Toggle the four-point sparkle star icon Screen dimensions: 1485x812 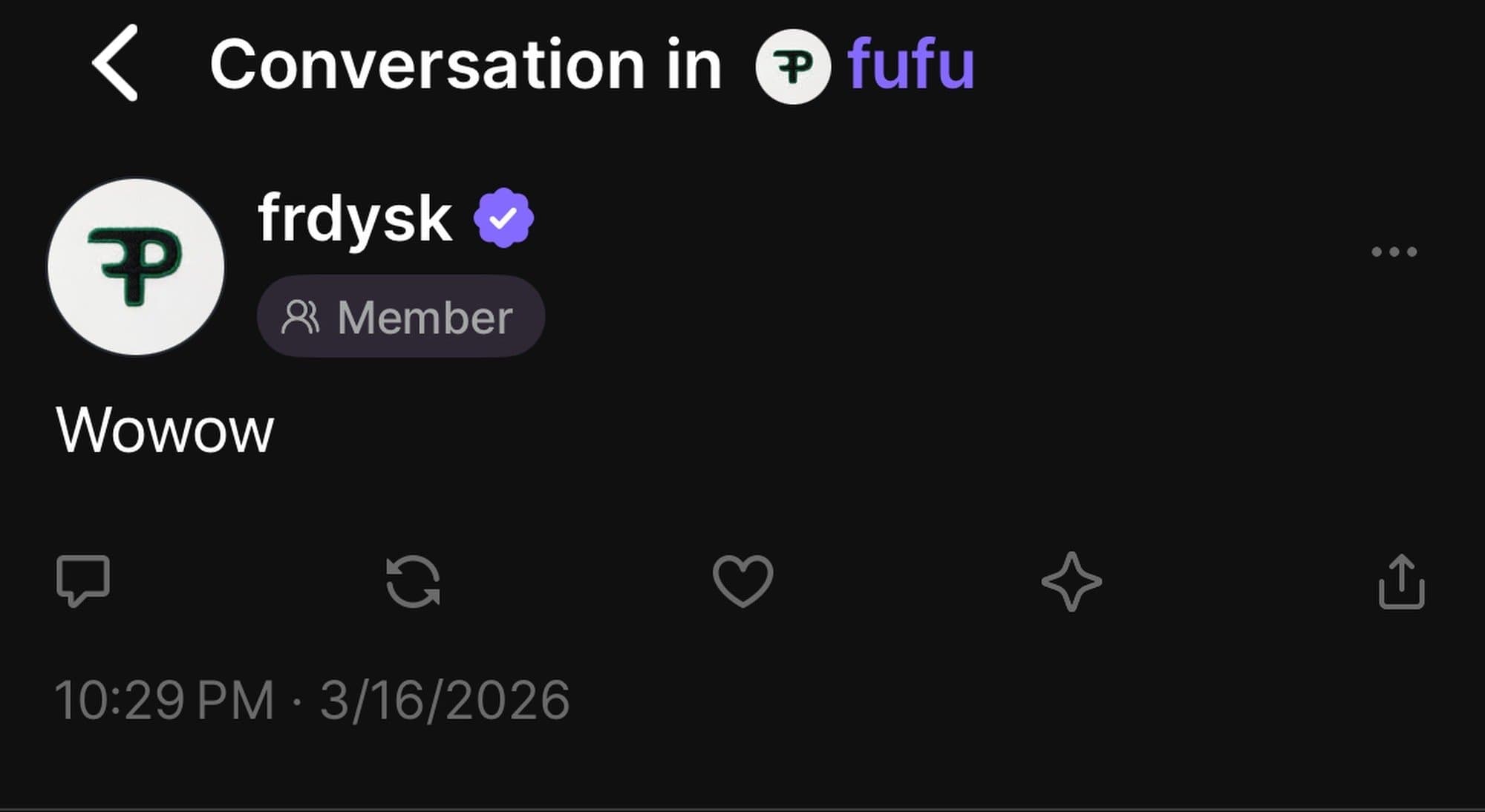(x=1071, y=581)
